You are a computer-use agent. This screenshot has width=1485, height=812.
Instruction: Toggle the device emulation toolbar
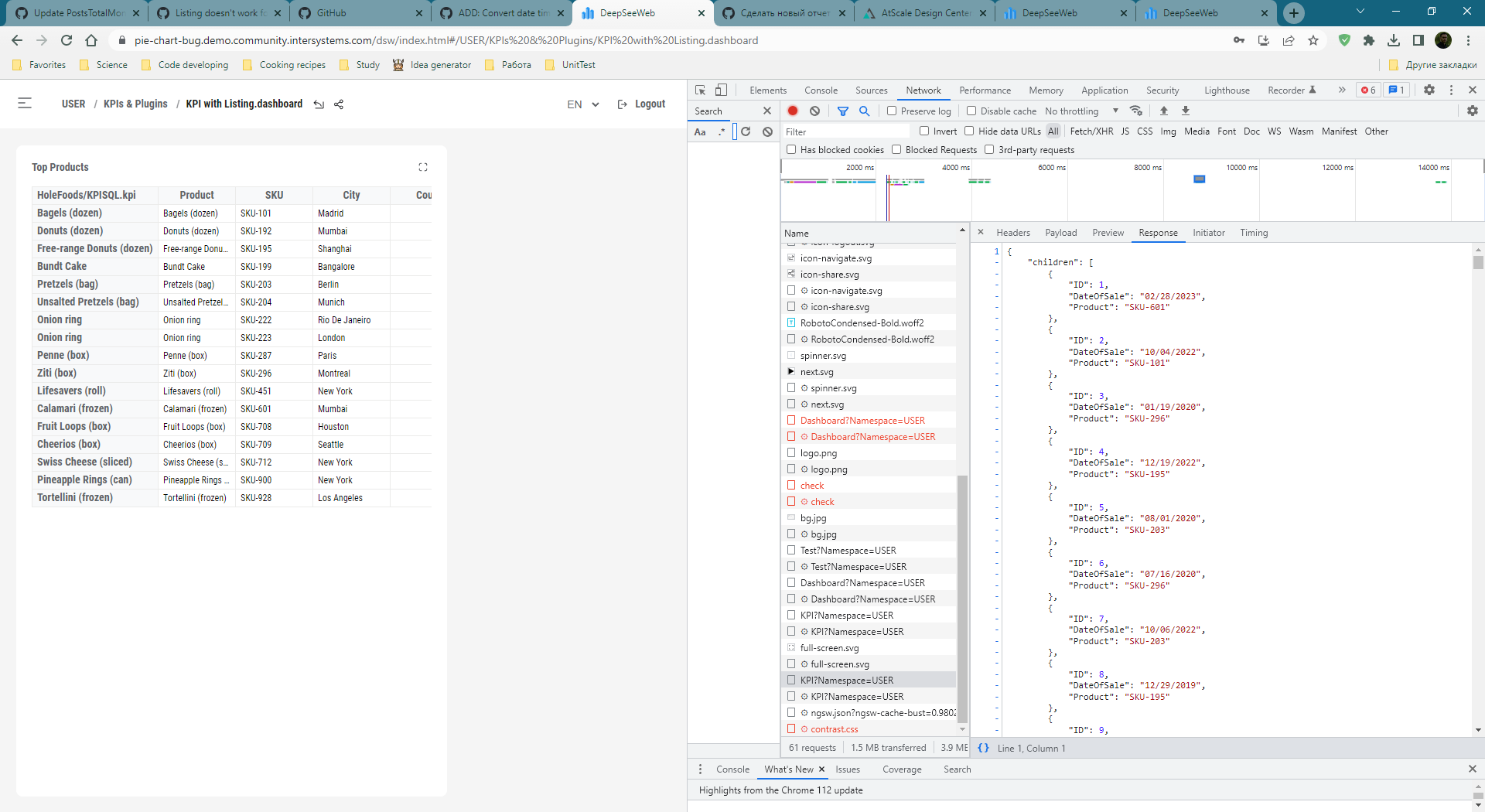click(721, 90)
